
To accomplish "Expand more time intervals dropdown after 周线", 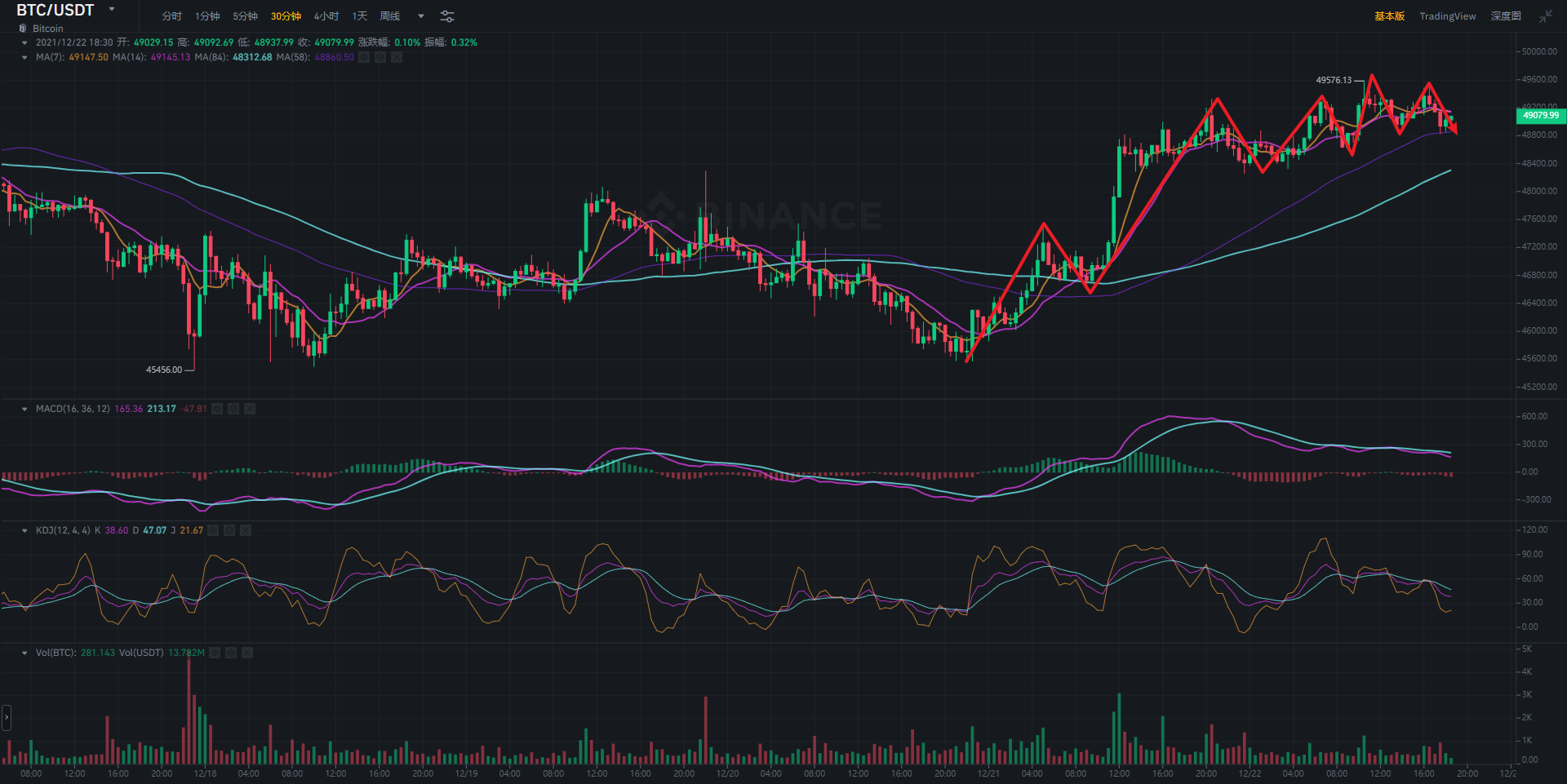I will click(x=421, y=16).
